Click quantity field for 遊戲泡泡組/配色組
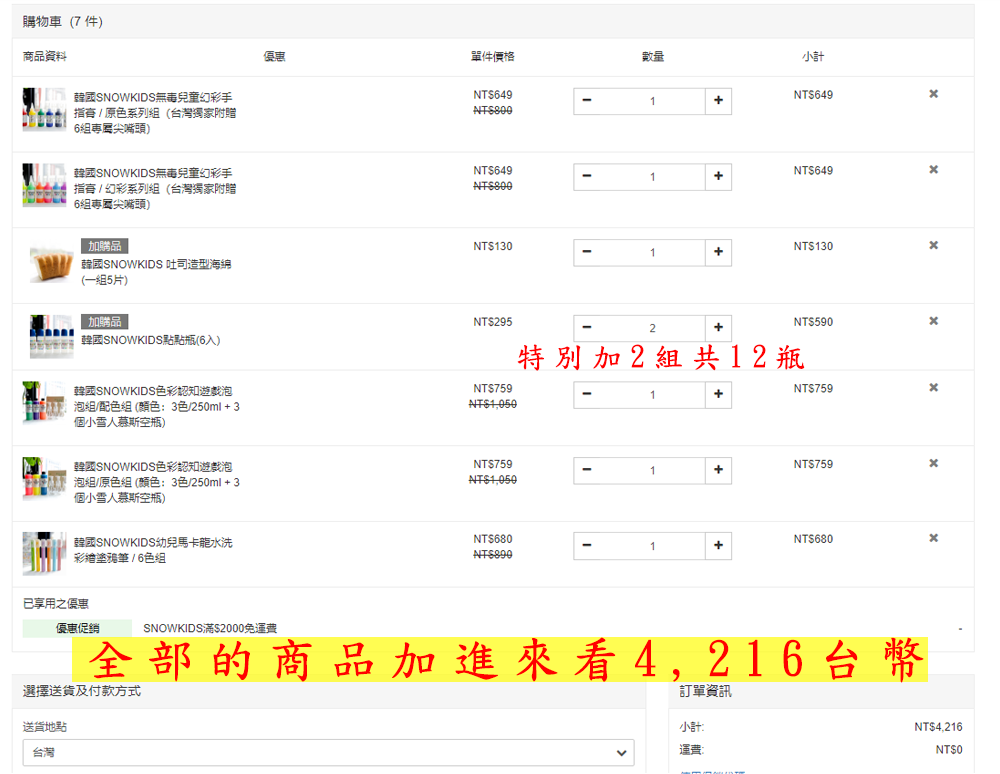 click(652, 395)
